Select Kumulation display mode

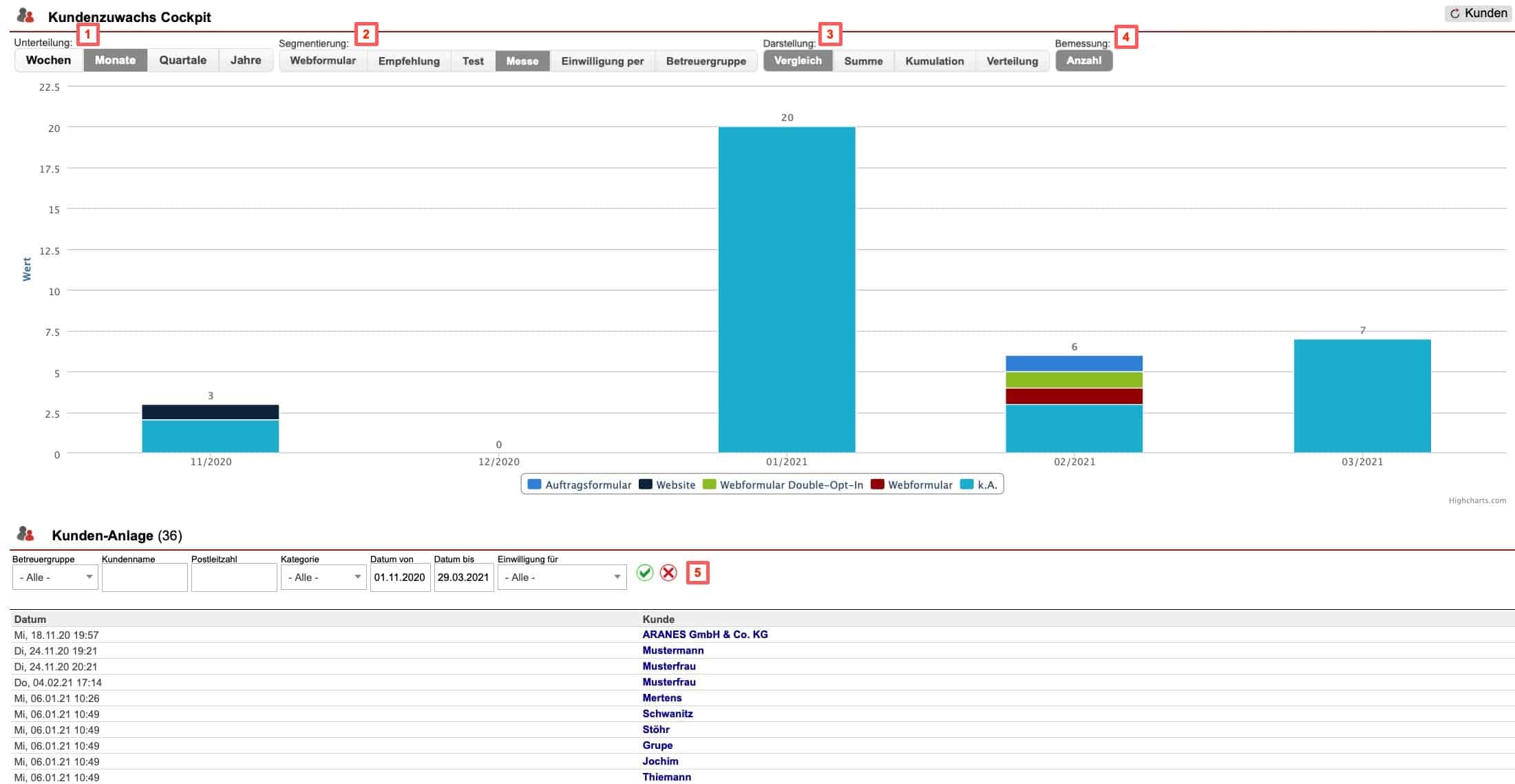pos(934,61)
